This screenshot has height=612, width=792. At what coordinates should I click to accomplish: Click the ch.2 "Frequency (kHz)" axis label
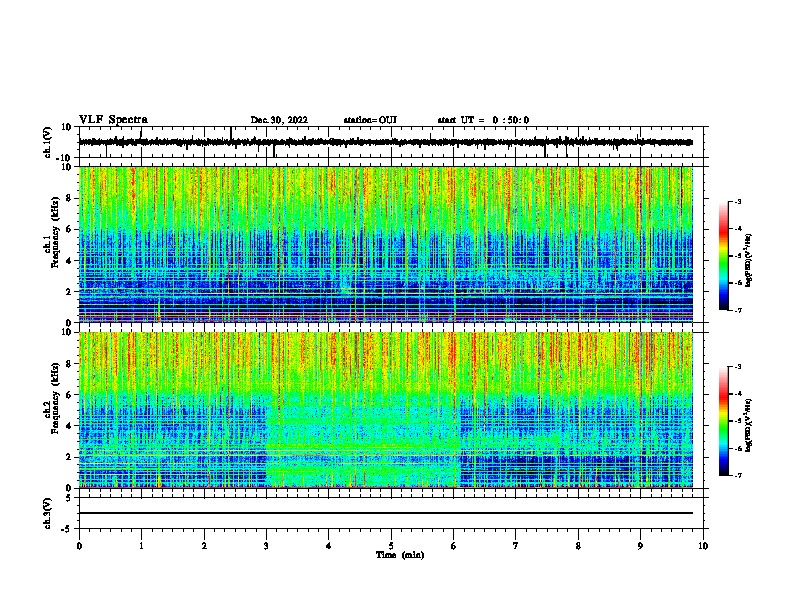pyautogui.click(x=55, y=398)
